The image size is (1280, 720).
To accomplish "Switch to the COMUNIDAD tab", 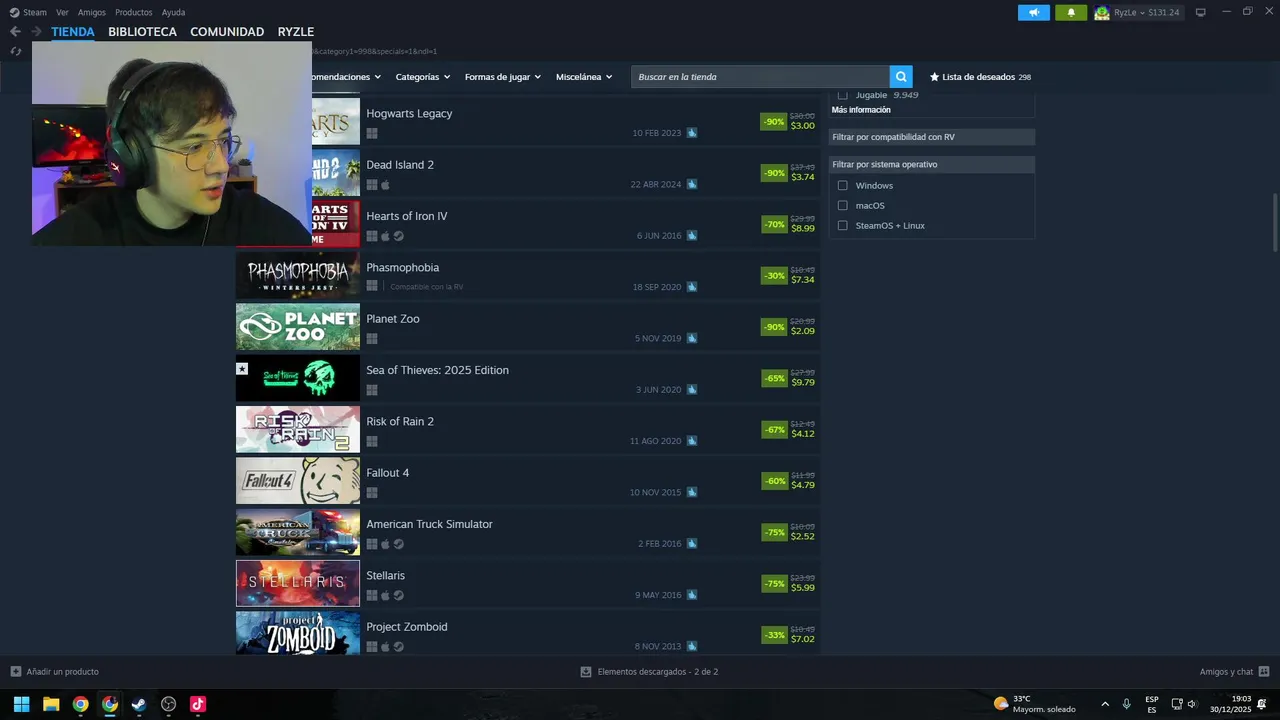I will (x=227, y=32).
